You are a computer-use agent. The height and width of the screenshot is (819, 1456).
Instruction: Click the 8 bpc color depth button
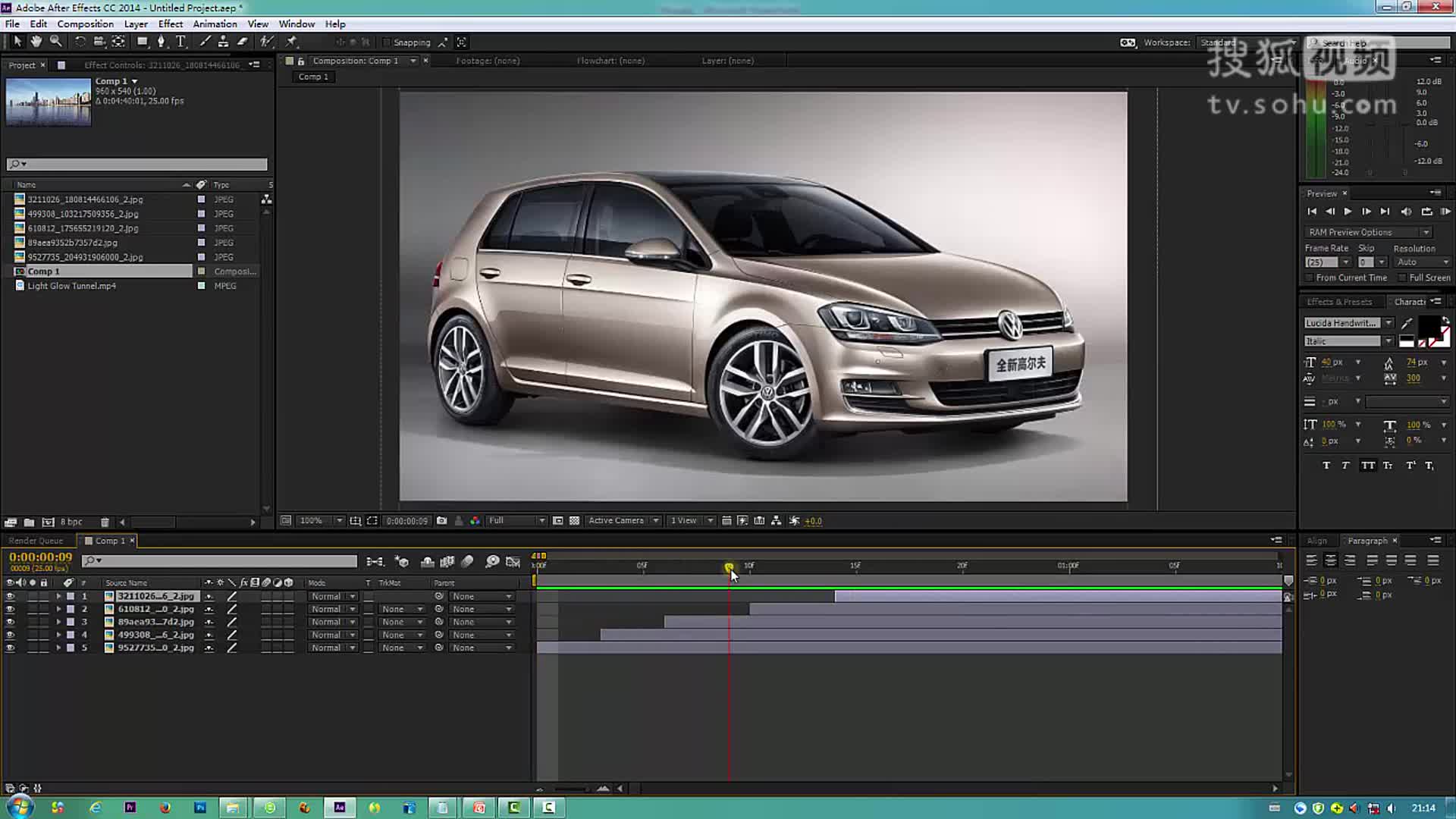[71, 522]
